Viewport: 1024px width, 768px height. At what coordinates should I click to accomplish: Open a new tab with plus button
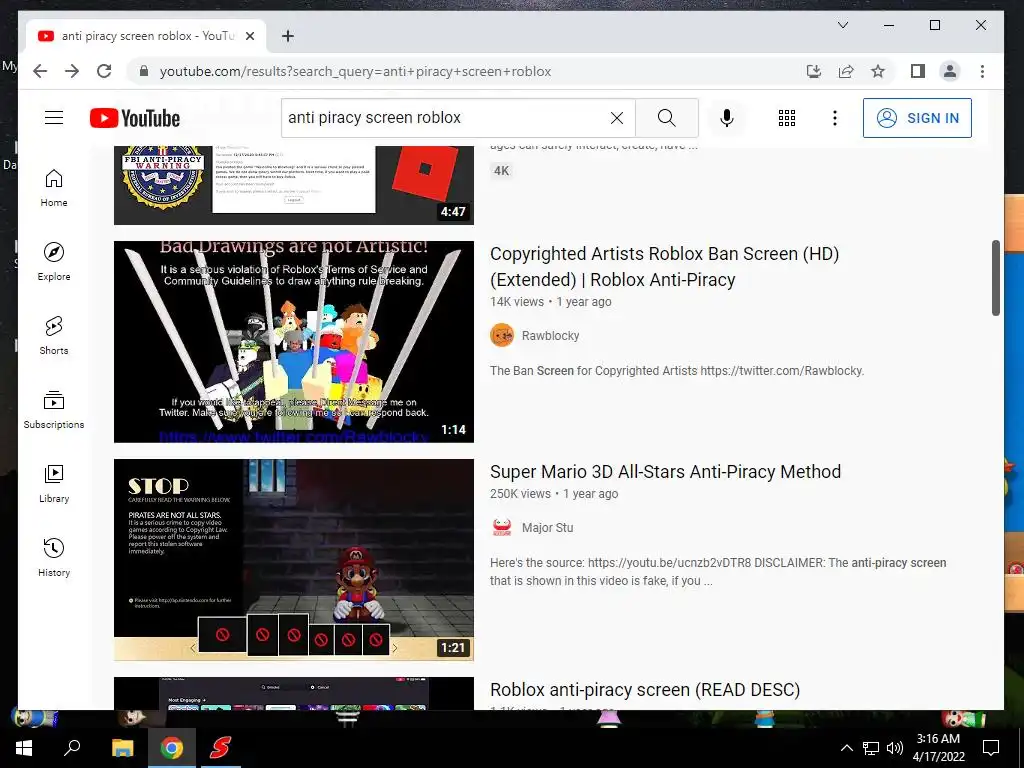288,36
